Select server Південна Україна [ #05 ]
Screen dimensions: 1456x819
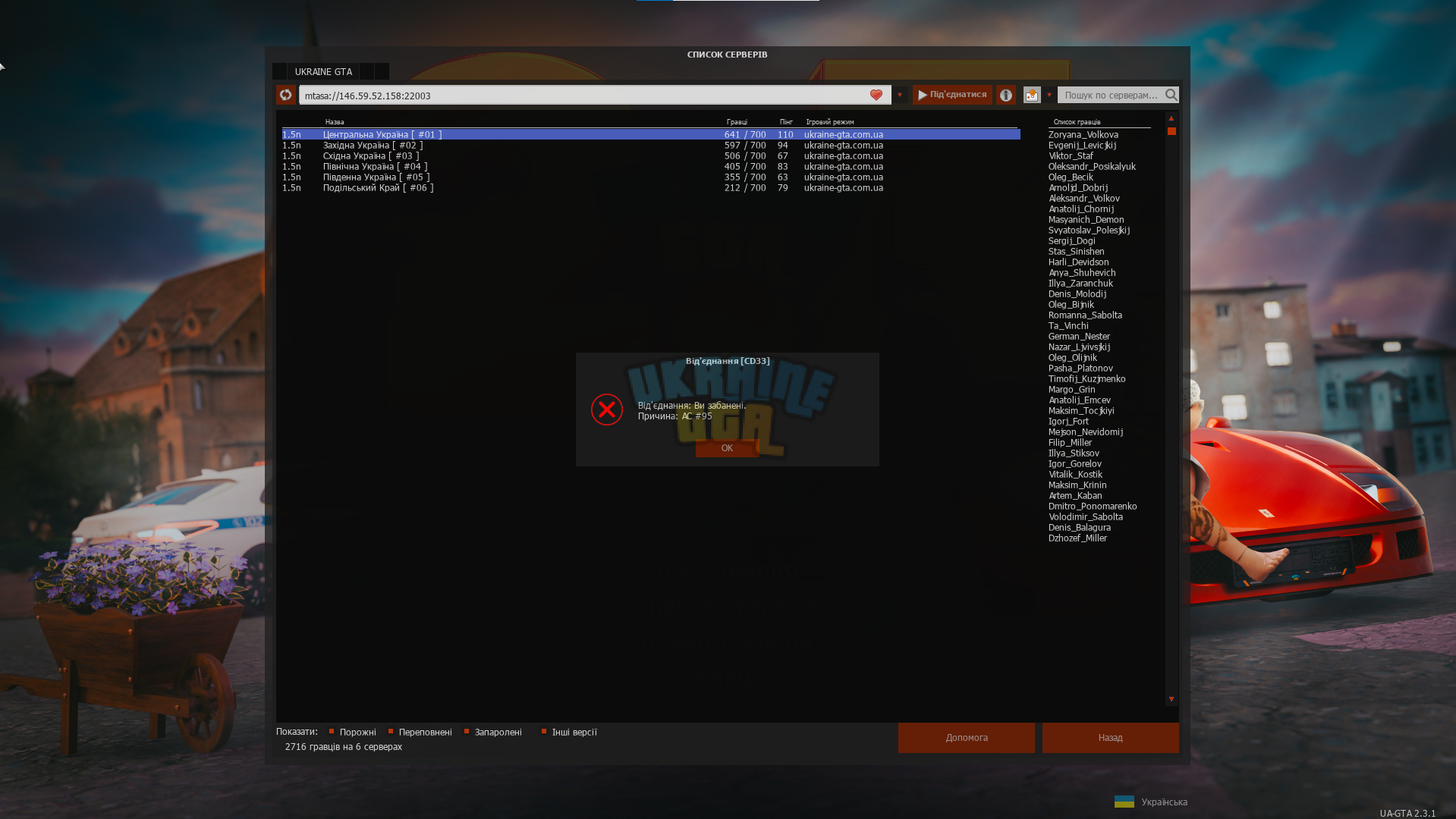pyautogui.click(x=651, y=177)
